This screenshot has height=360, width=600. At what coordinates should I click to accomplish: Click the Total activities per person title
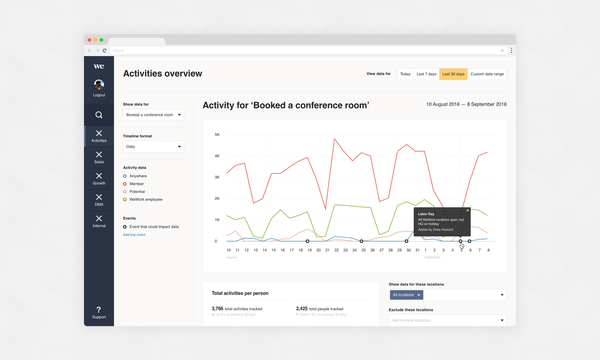[x=240, y=293]
